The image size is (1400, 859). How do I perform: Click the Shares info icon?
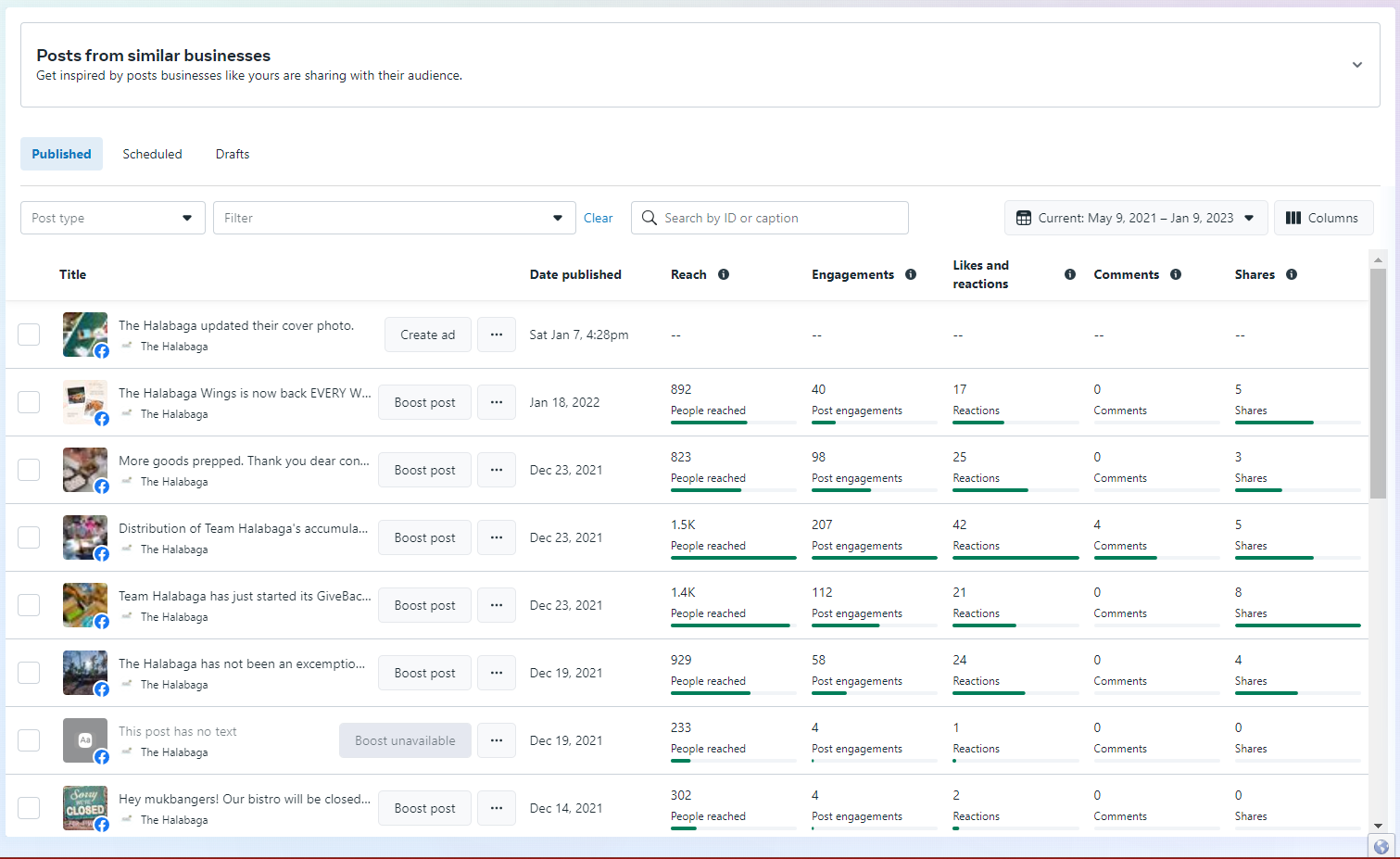tap(1292, 274)
